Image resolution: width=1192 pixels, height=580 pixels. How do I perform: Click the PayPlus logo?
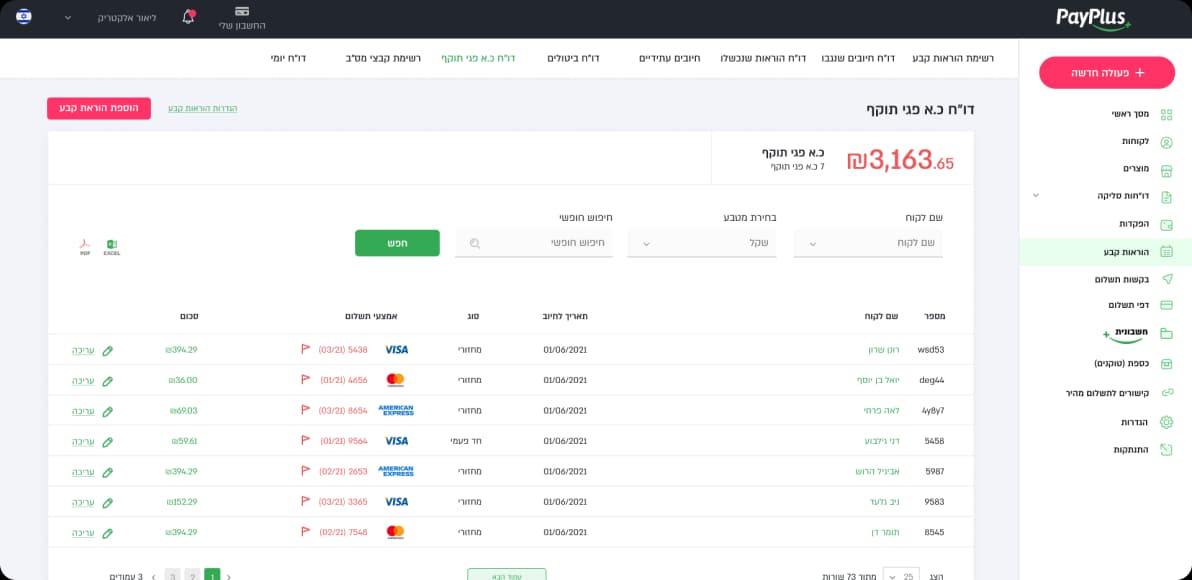pyautogui.click(x=1093, y=18)
